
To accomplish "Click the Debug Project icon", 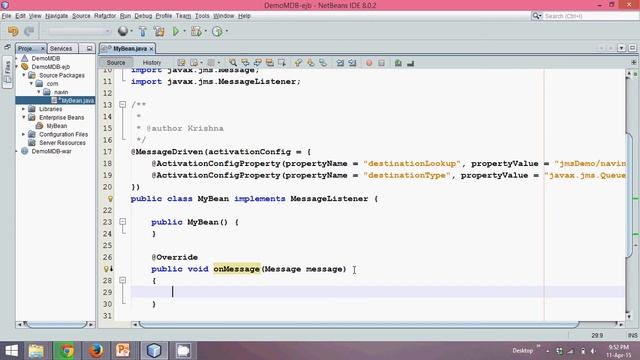I will [x=196, y=31].
